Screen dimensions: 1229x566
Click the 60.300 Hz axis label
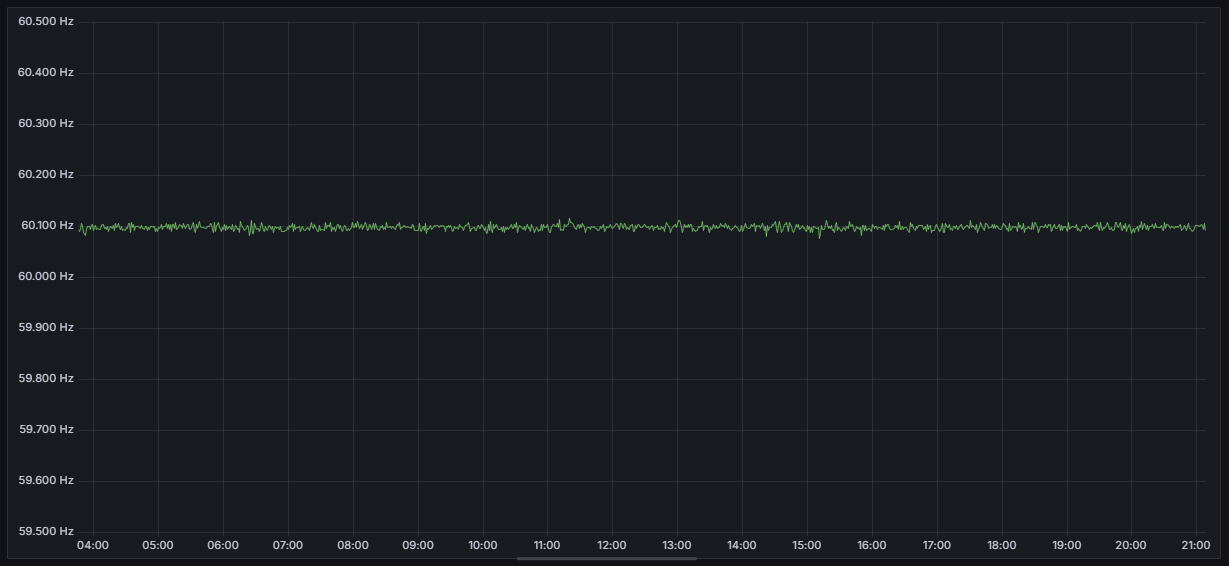click(46, 123)
